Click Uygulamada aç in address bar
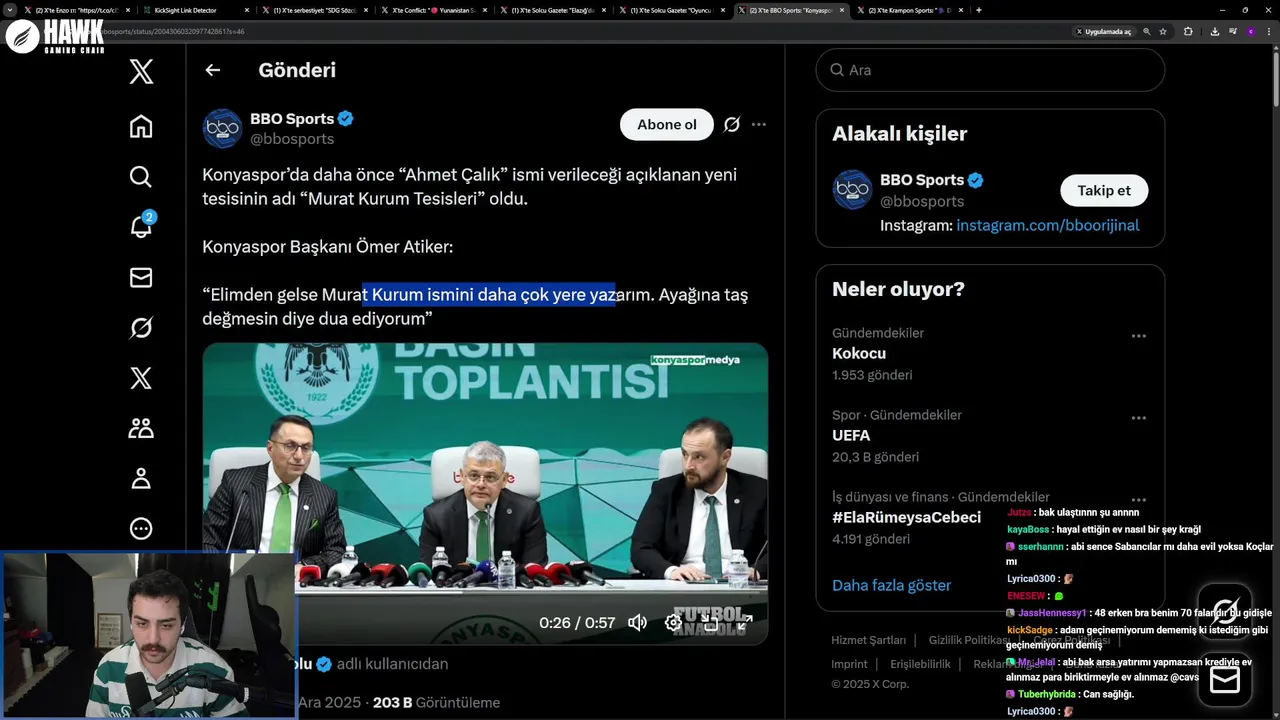Image resolution: width=1280 pixels, height=720 pixels. pos(1104,31)
